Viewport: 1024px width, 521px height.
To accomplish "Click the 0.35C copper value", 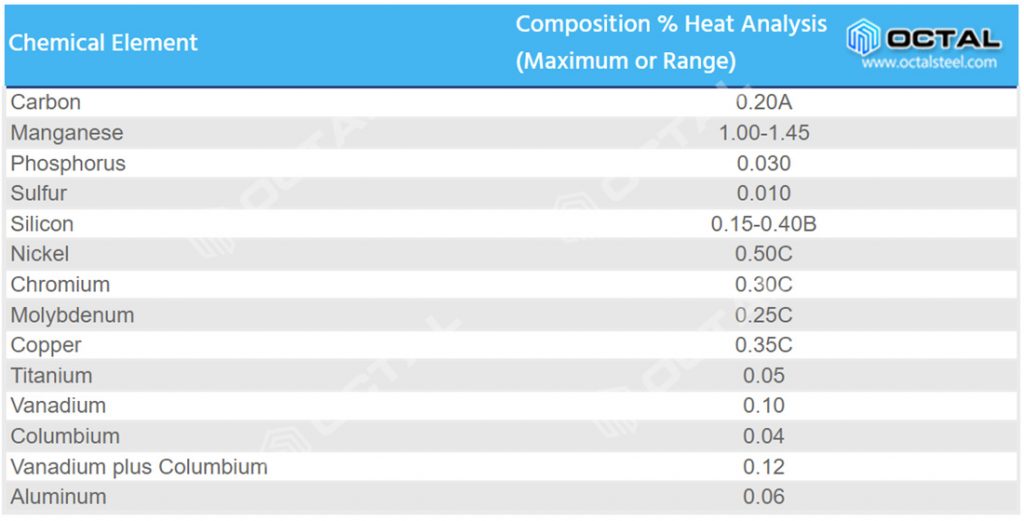I will (x=764, y=345).
